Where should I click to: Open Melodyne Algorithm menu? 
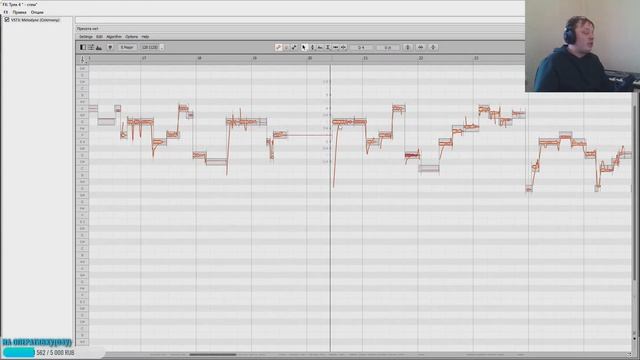[114, 37]
